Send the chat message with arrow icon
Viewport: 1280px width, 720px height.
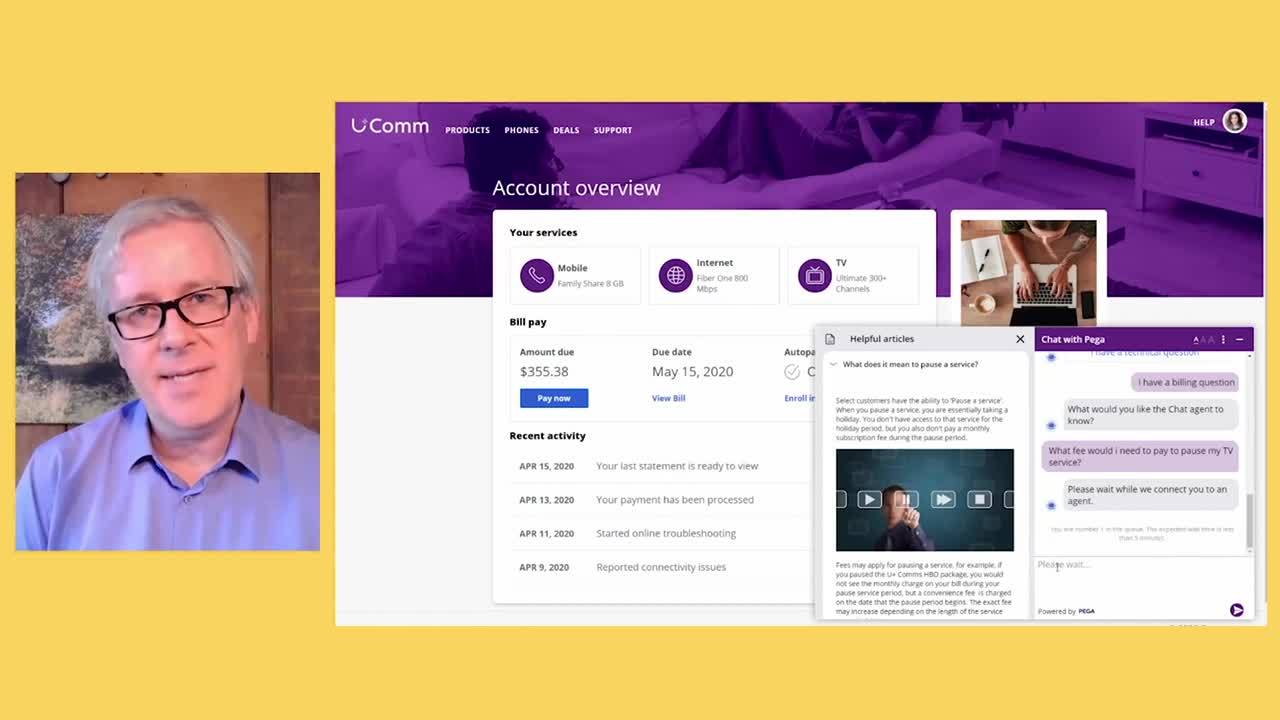click(1236, 610)
